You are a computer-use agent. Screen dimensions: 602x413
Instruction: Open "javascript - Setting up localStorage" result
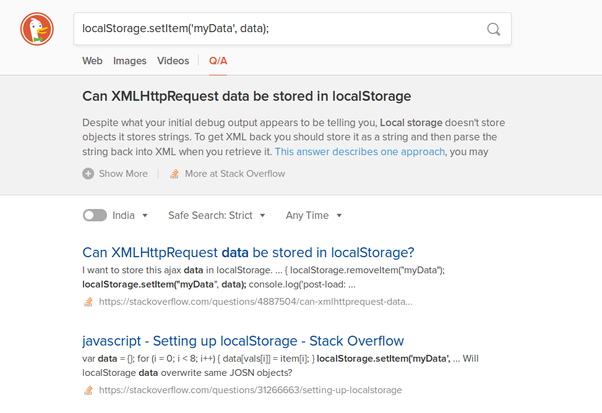tap(243, 340)
